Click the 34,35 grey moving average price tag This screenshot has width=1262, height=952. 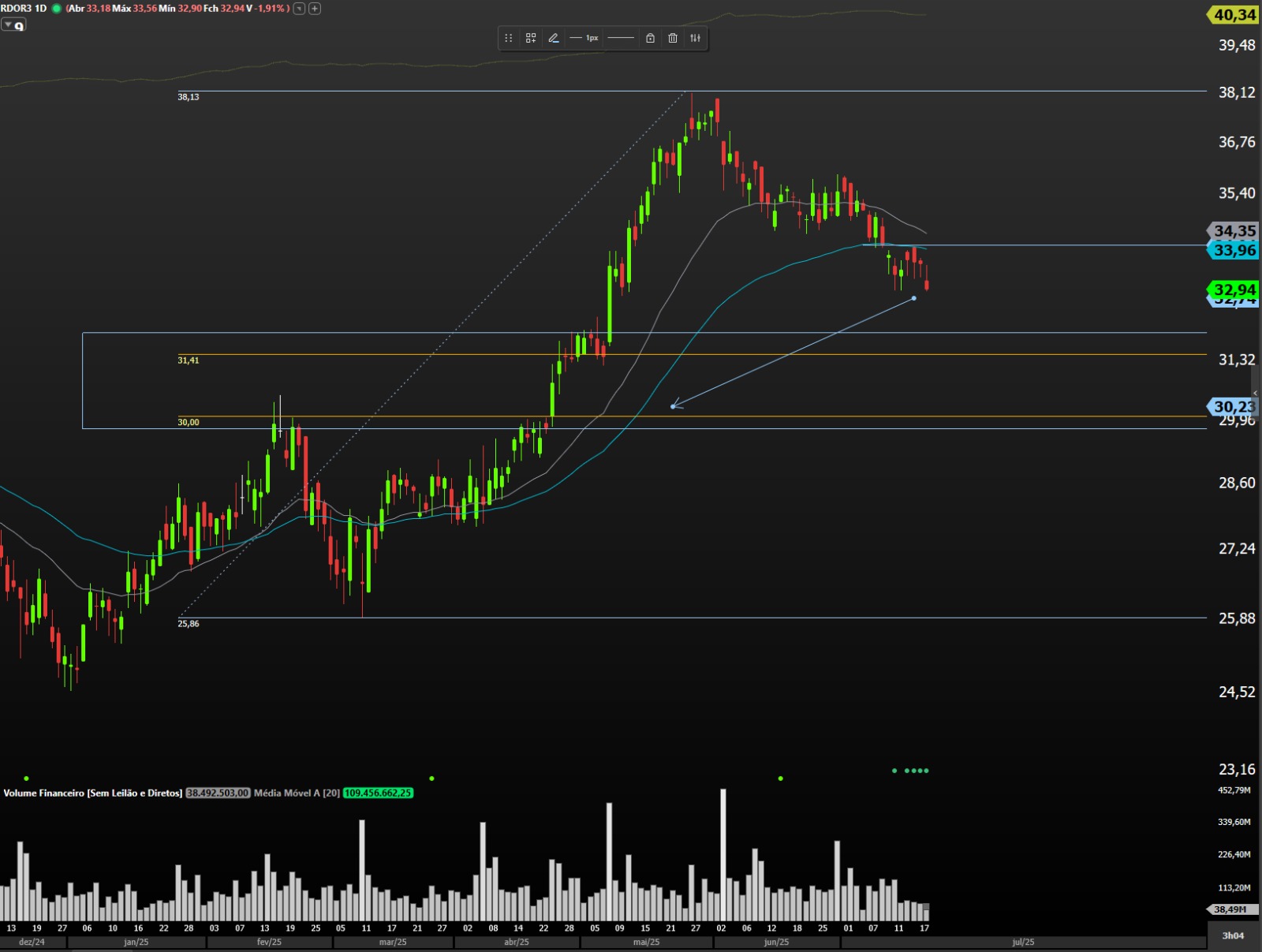point(1234,231)
